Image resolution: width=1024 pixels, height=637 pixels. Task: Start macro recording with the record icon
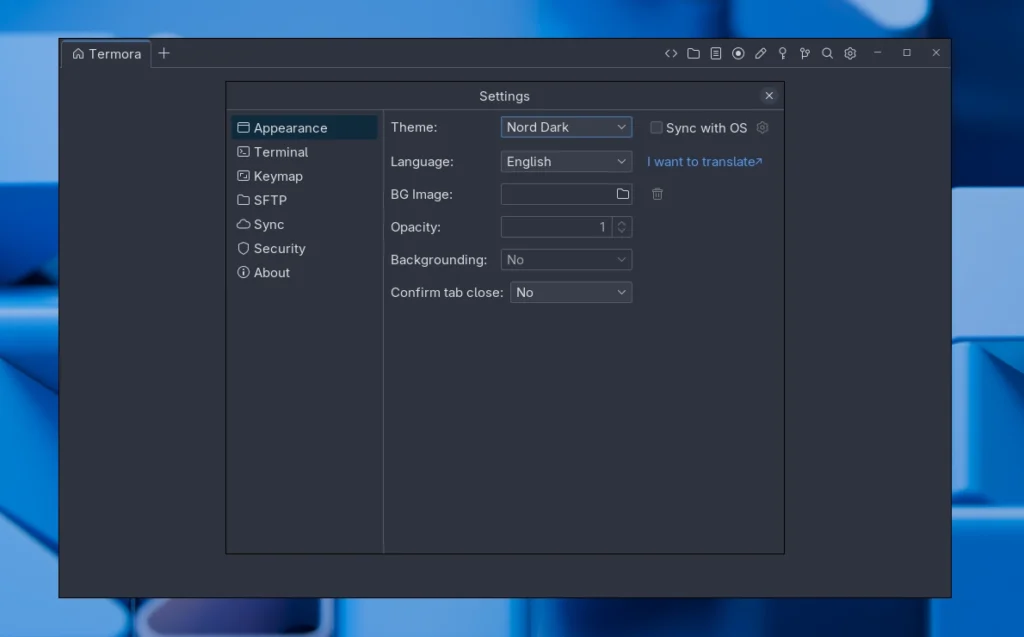coord(738,53)
